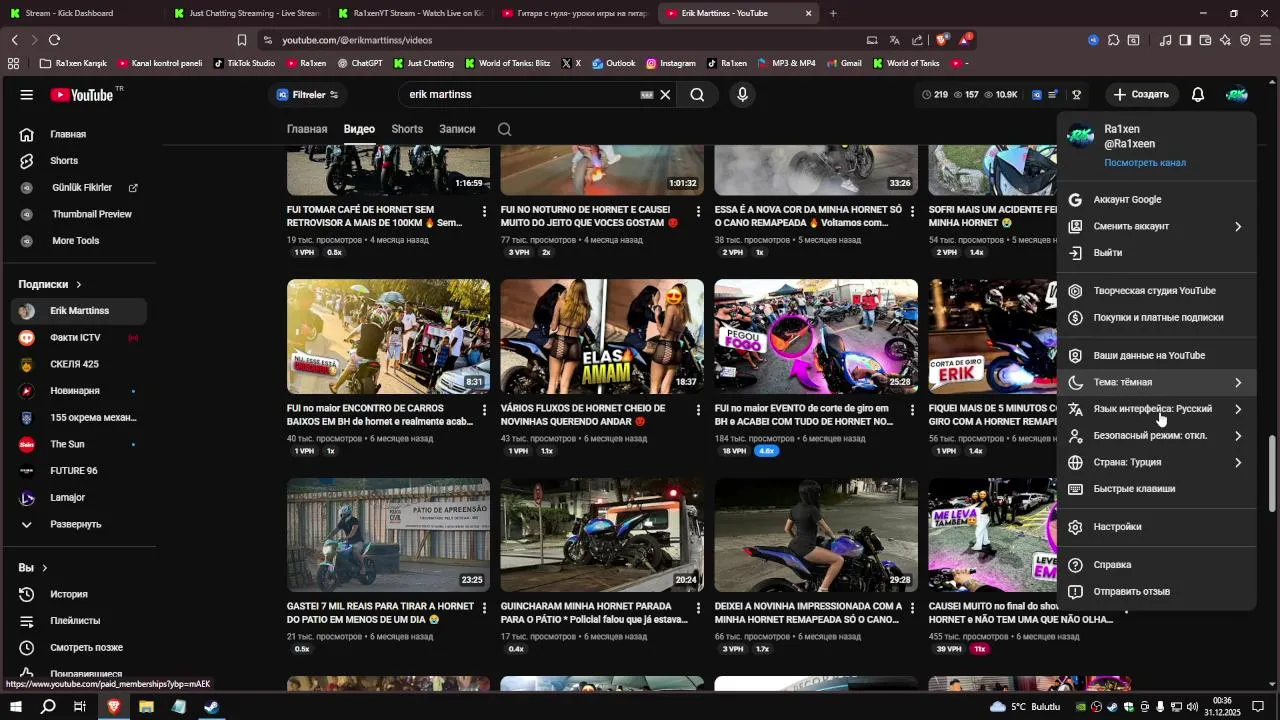The image size is (1280, 720).
Task: Expand the Вы section chevron
Action: (x=45, y=568)
